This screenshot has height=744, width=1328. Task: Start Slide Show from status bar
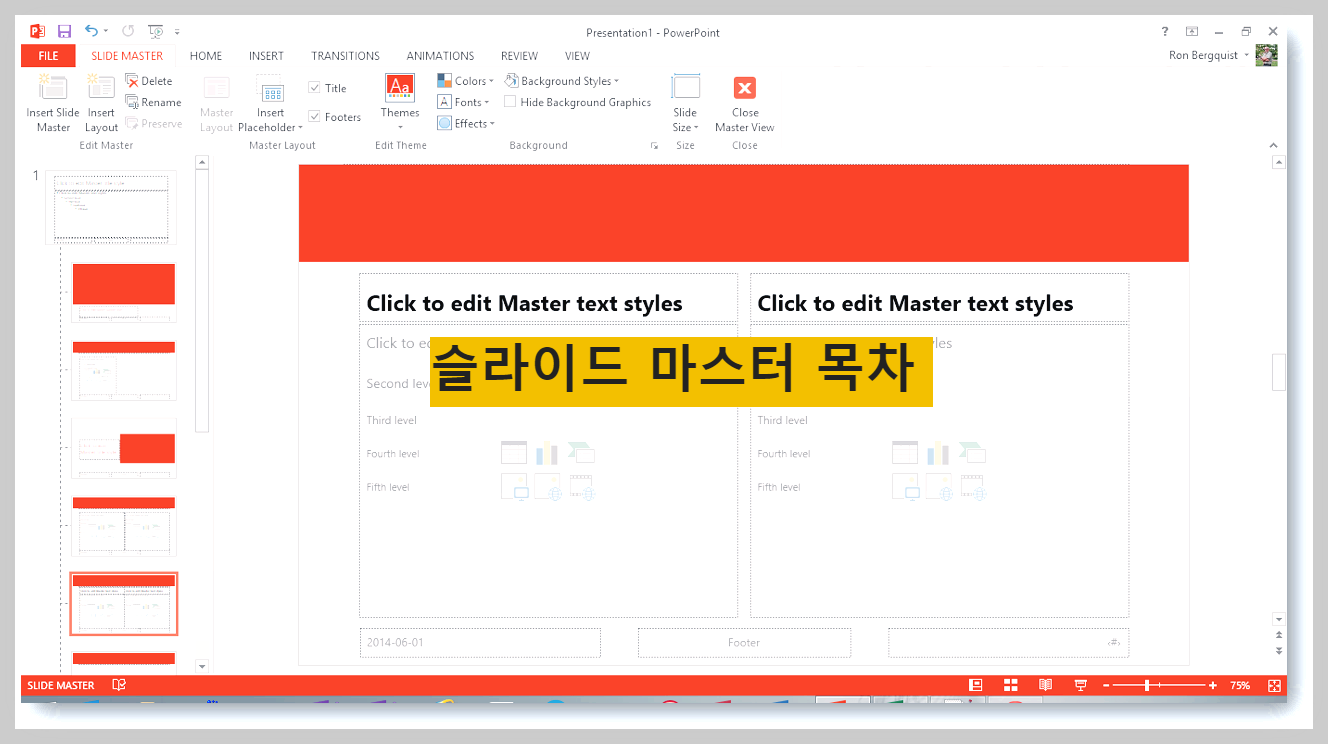pyautogui.click(x=1080, y=685)
